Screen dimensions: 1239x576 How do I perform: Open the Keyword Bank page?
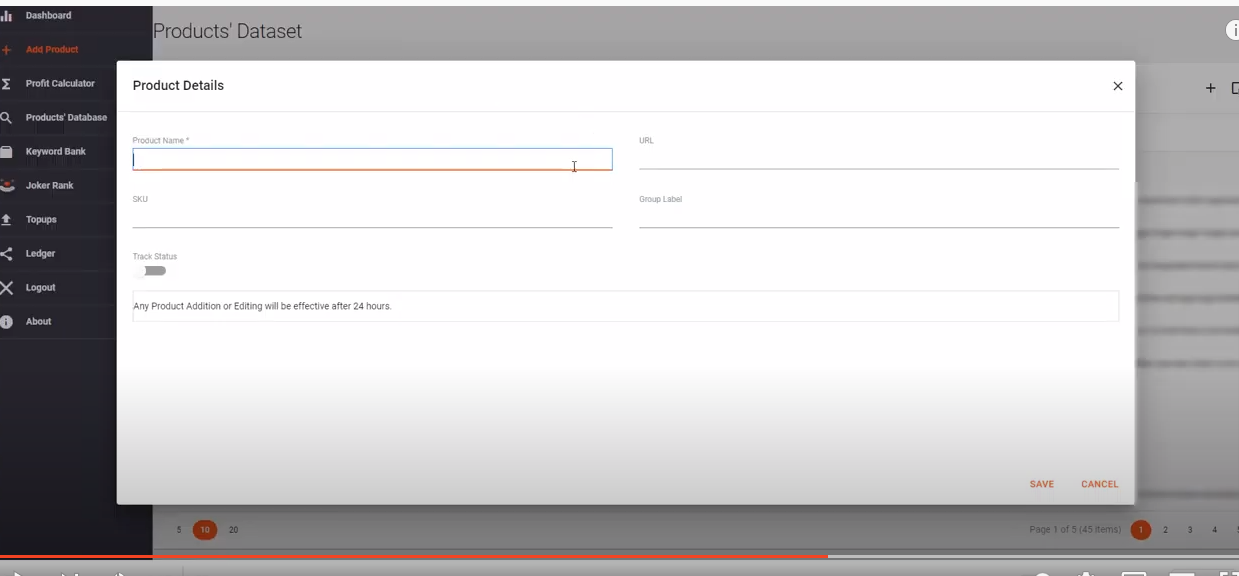click(56, 152)
